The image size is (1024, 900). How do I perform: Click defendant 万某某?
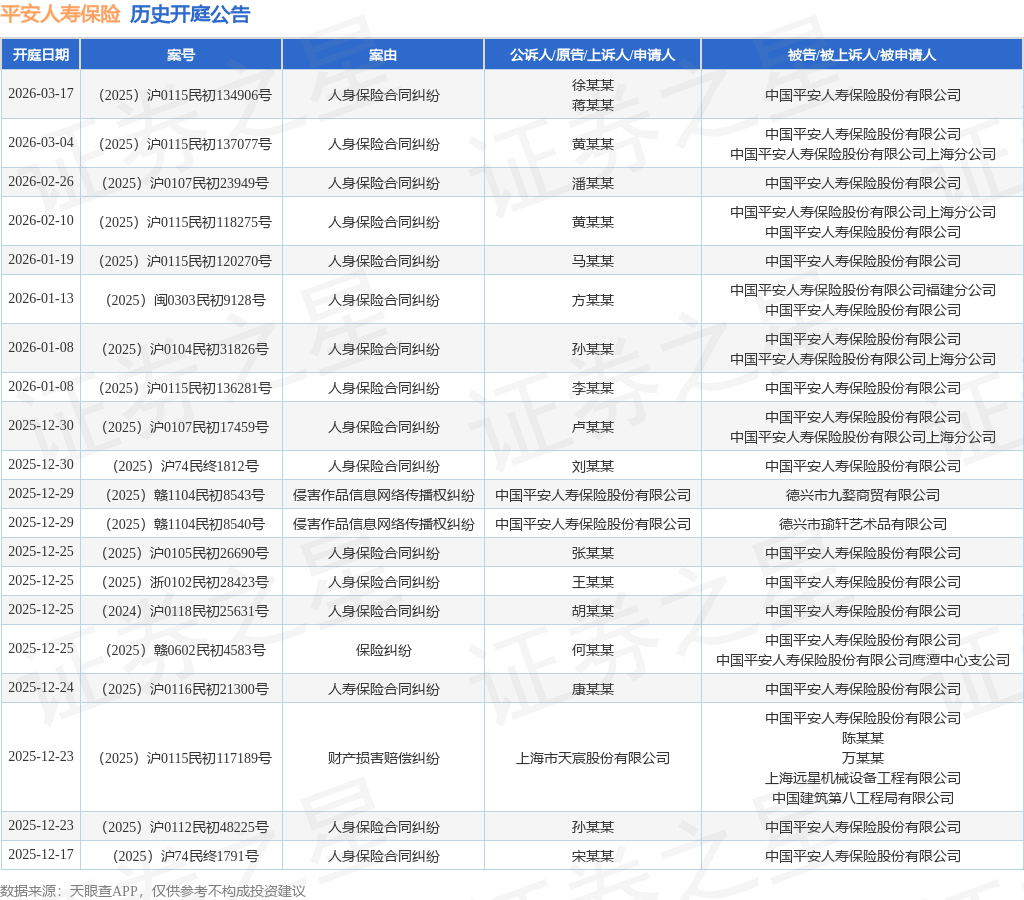(863, 758)
